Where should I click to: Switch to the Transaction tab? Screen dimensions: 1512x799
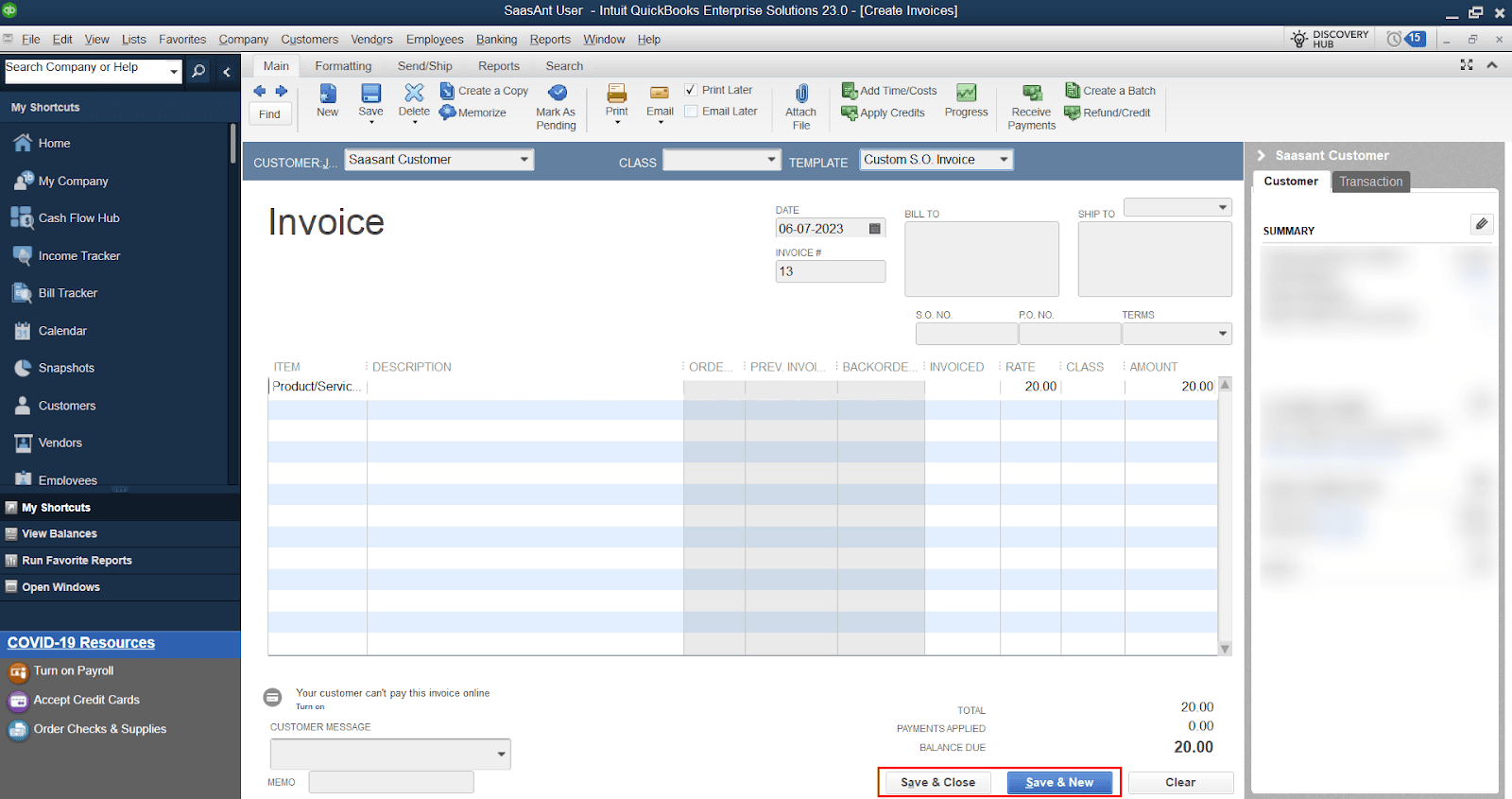[x=1370, y=182]
